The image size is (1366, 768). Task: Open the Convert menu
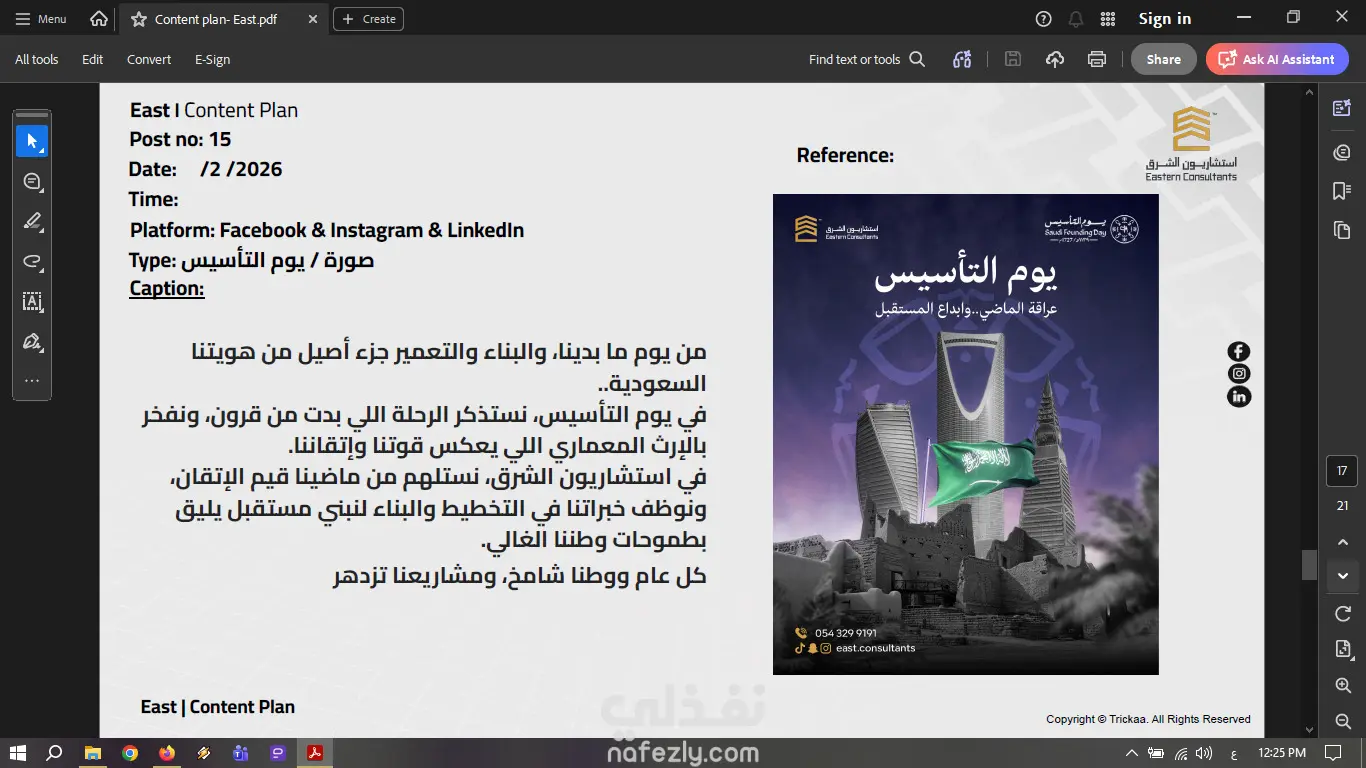click(x=149, y=59)
